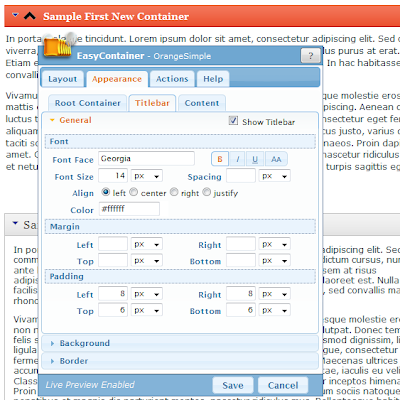Open help with the question mark button

tap(310, 56)
